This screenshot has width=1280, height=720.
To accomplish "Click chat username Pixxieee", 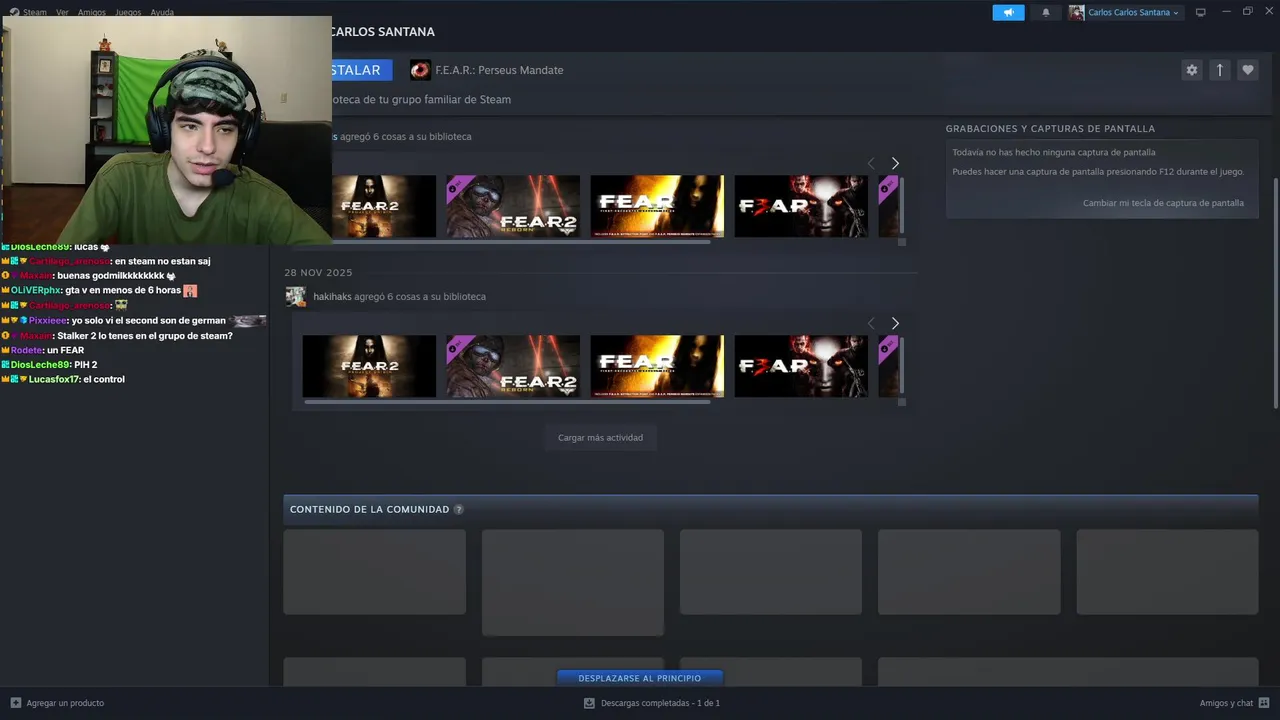I will pos(48,321).
